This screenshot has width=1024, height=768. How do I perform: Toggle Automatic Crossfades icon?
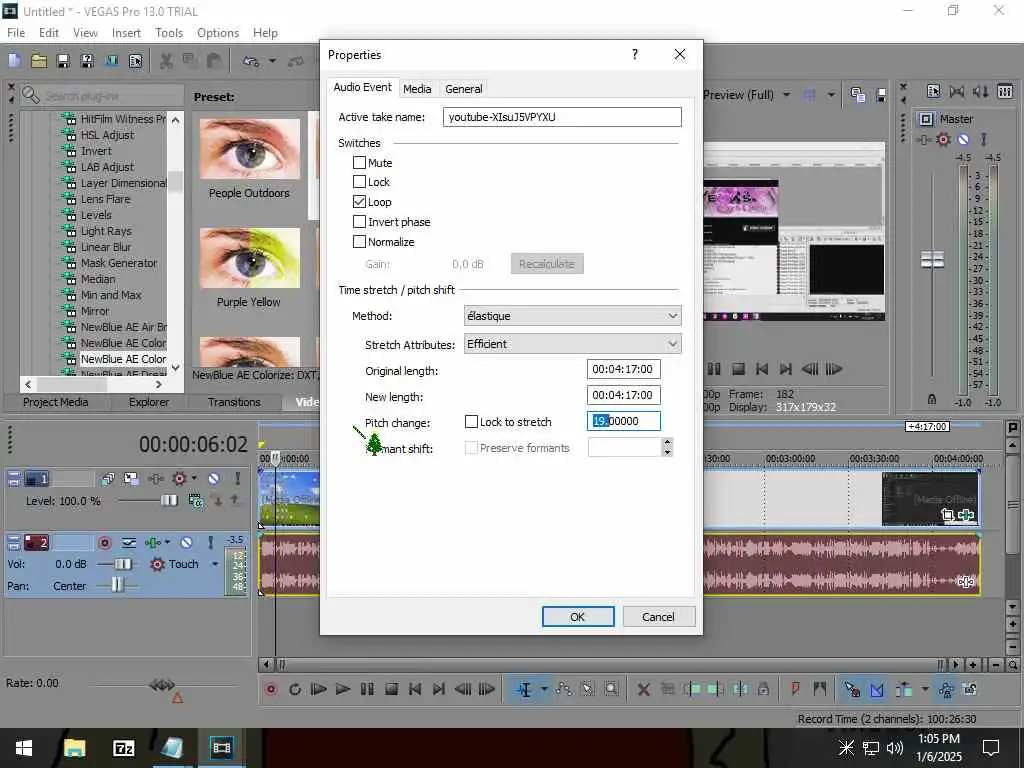pos(877,689)
